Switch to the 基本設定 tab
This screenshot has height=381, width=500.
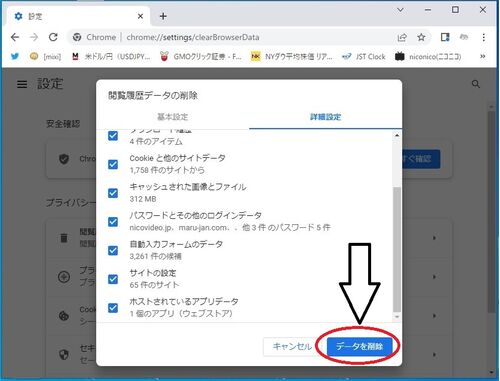(x=173, y=117)
